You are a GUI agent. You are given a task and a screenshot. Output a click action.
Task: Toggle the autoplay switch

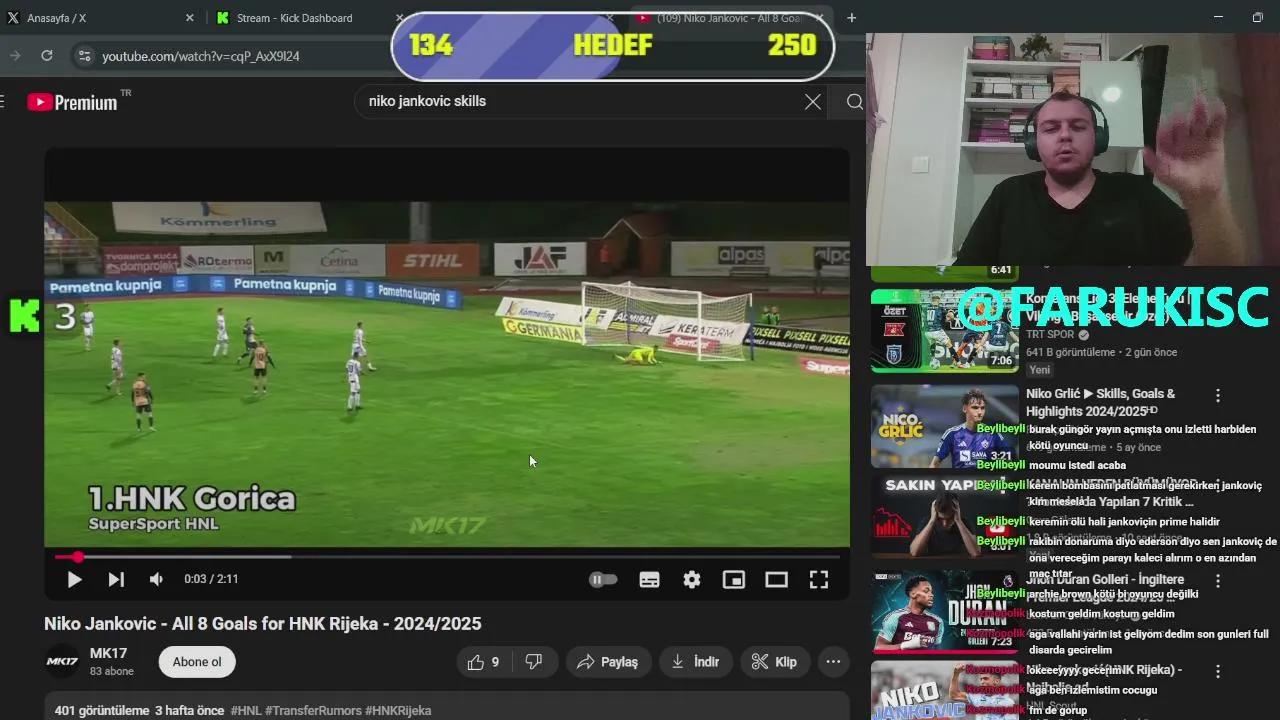click(603, 579)
